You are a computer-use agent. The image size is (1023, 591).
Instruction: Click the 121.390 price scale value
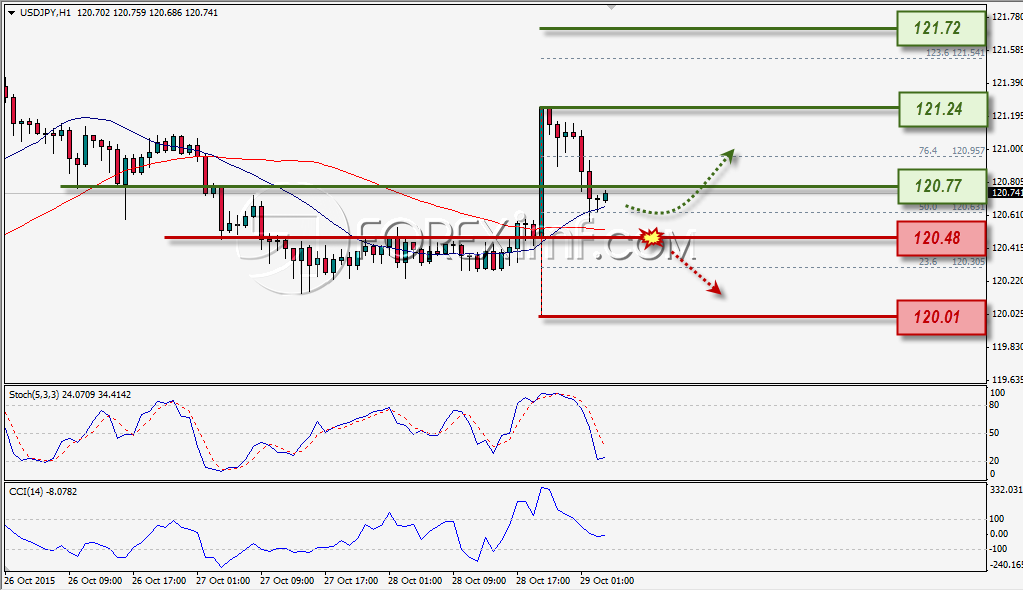pos(1007,83)
